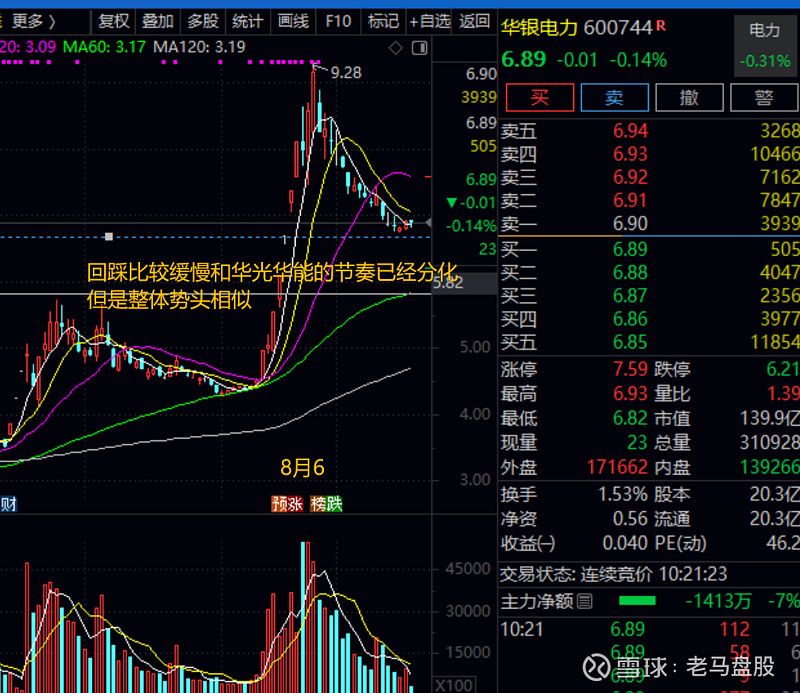Click the red 买 buy button

click(x=540, y=97)
